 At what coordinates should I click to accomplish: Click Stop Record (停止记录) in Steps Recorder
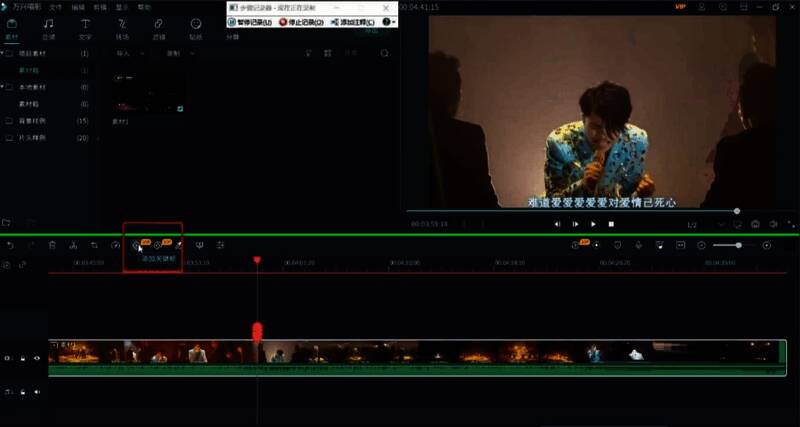[x=300, y=21]
